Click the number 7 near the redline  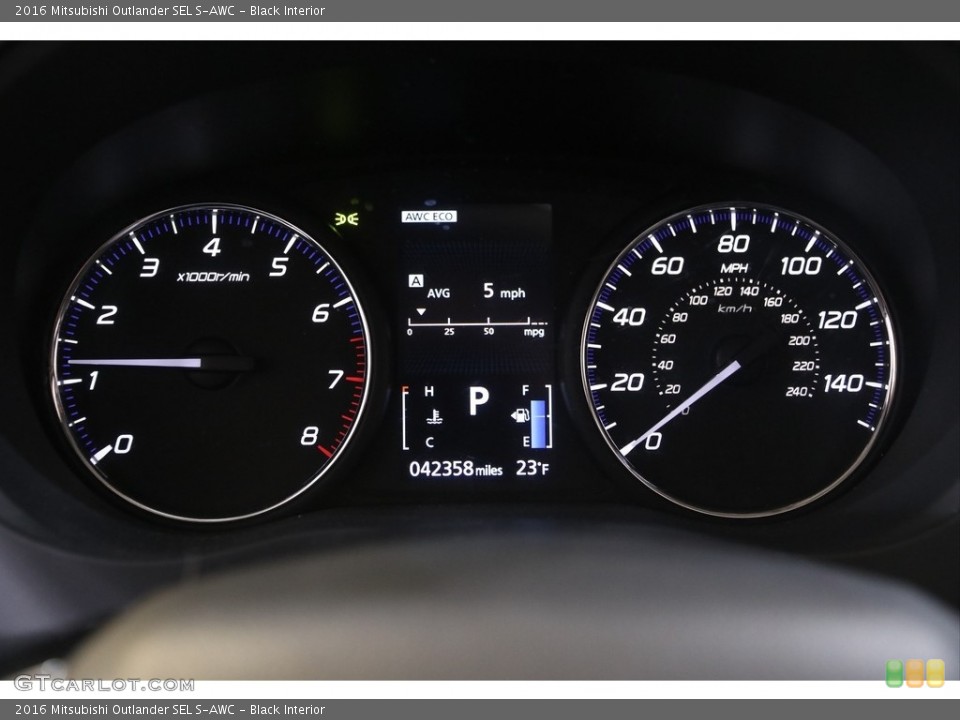(336, 380)
